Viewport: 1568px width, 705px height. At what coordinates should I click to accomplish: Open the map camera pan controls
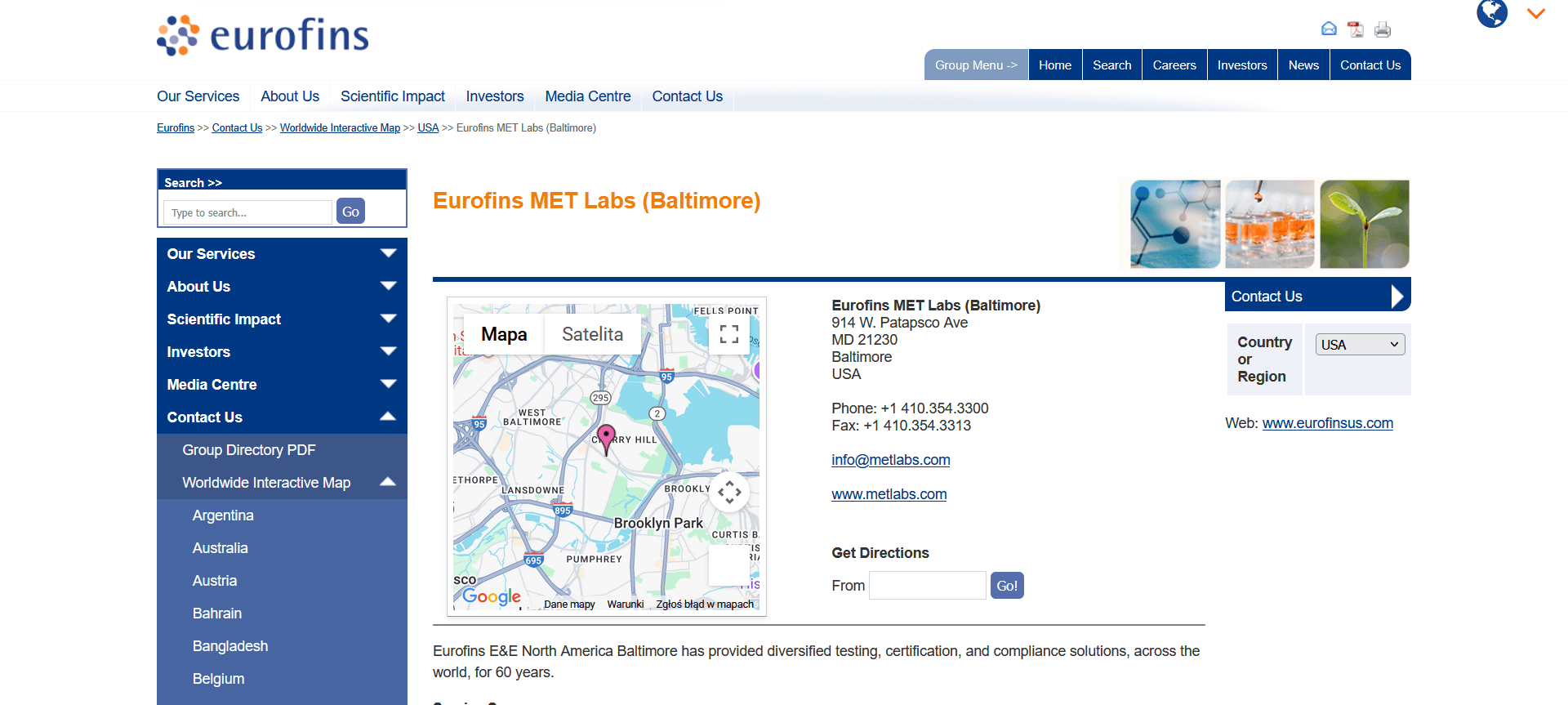point(729,492)
